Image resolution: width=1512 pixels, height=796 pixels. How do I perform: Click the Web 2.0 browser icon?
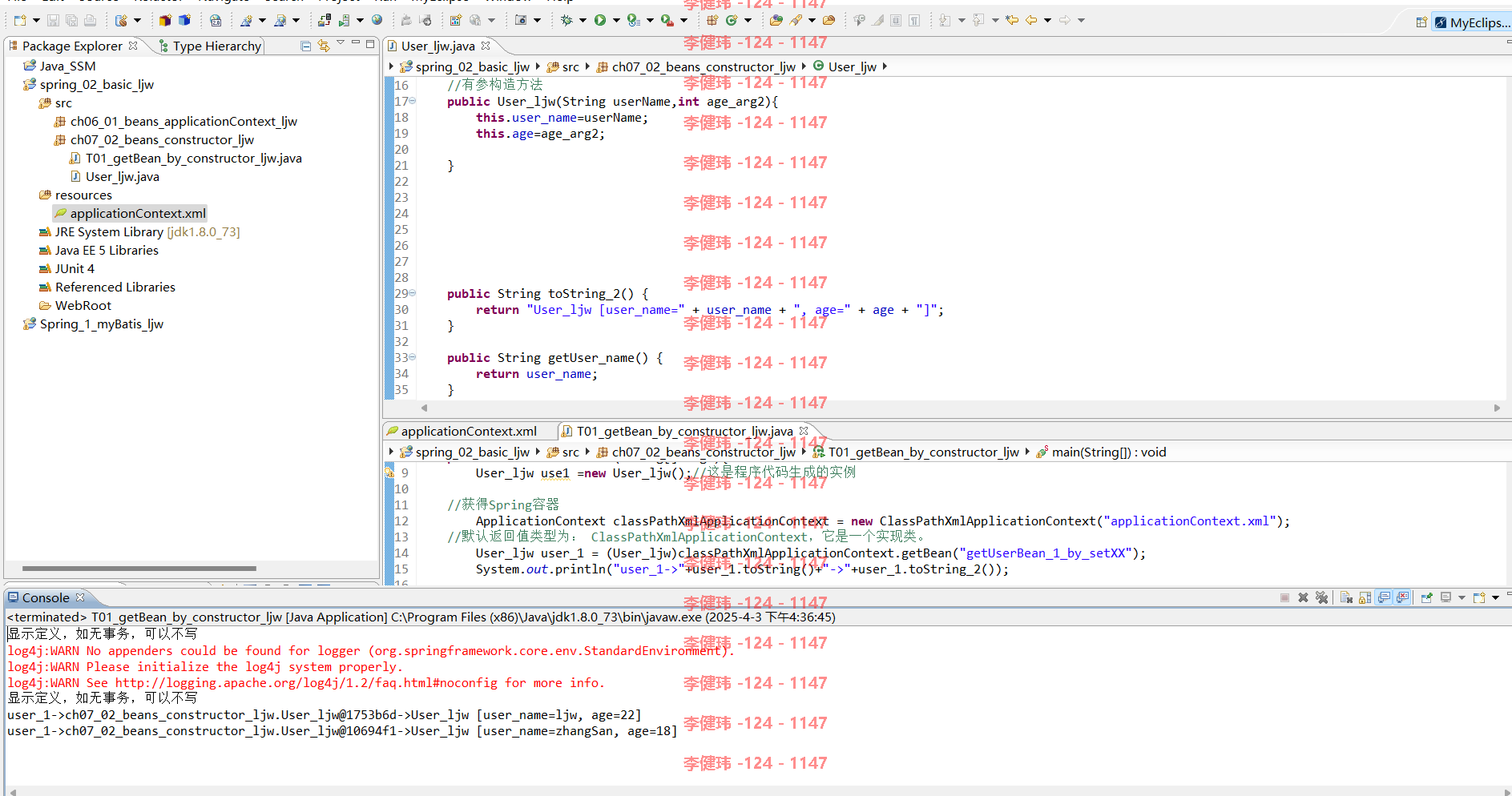click(216, 20)
